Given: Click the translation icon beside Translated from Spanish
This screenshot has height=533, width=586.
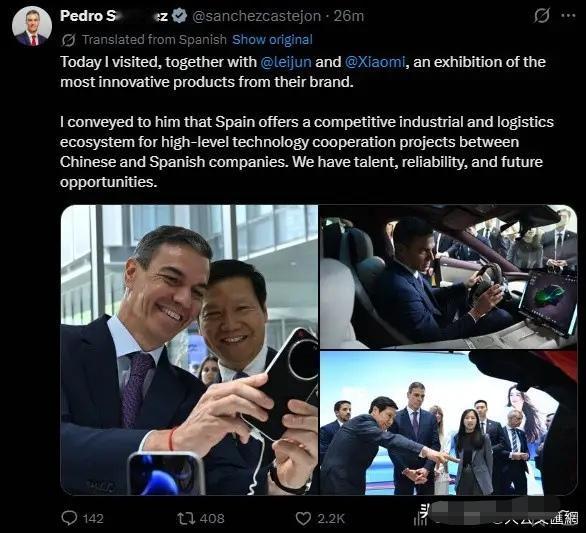Looking at the screenshot, I should pos(68,40).
